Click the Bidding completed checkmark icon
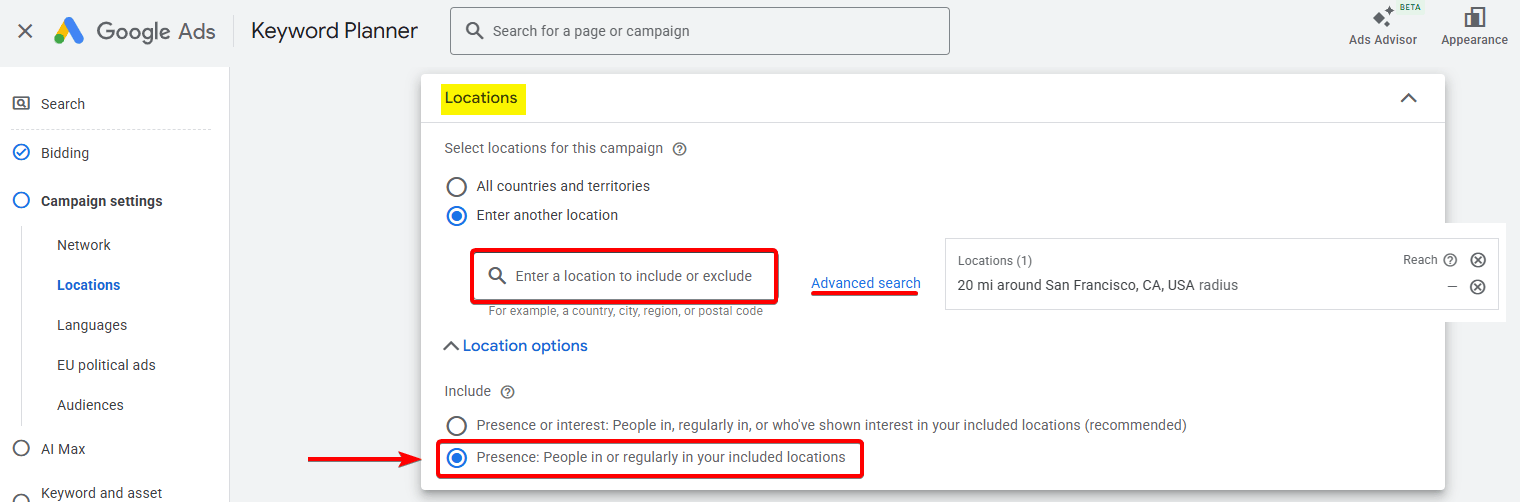Viewport: 1520px width, 502px height. 21,153
